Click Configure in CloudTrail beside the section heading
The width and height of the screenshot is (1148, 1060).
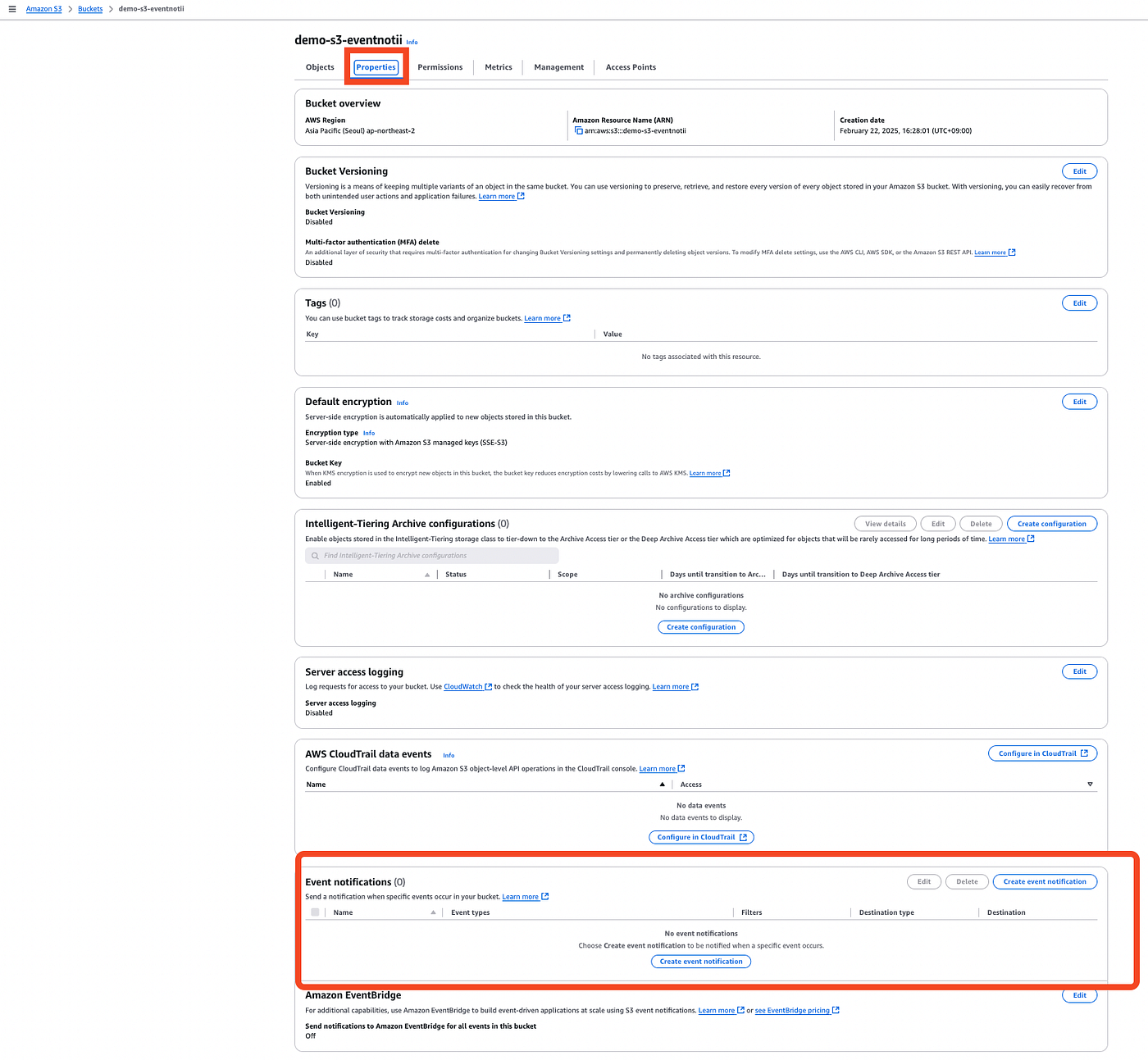(x=1043, y=753)
